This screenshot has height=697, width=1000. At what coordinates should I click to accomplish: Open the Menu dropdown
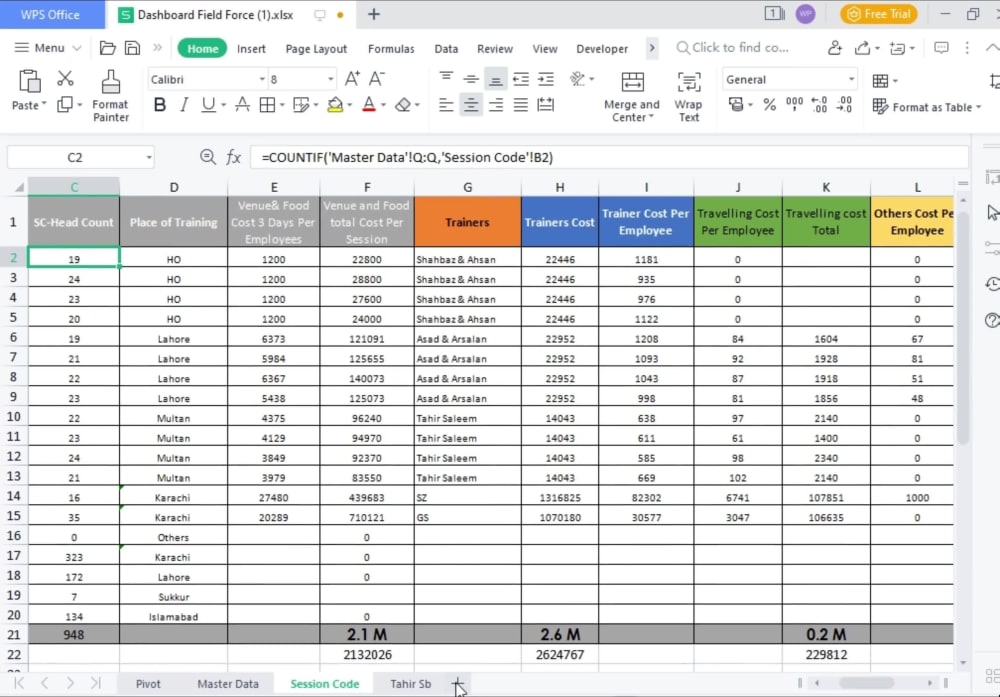(x=48, y=48)
